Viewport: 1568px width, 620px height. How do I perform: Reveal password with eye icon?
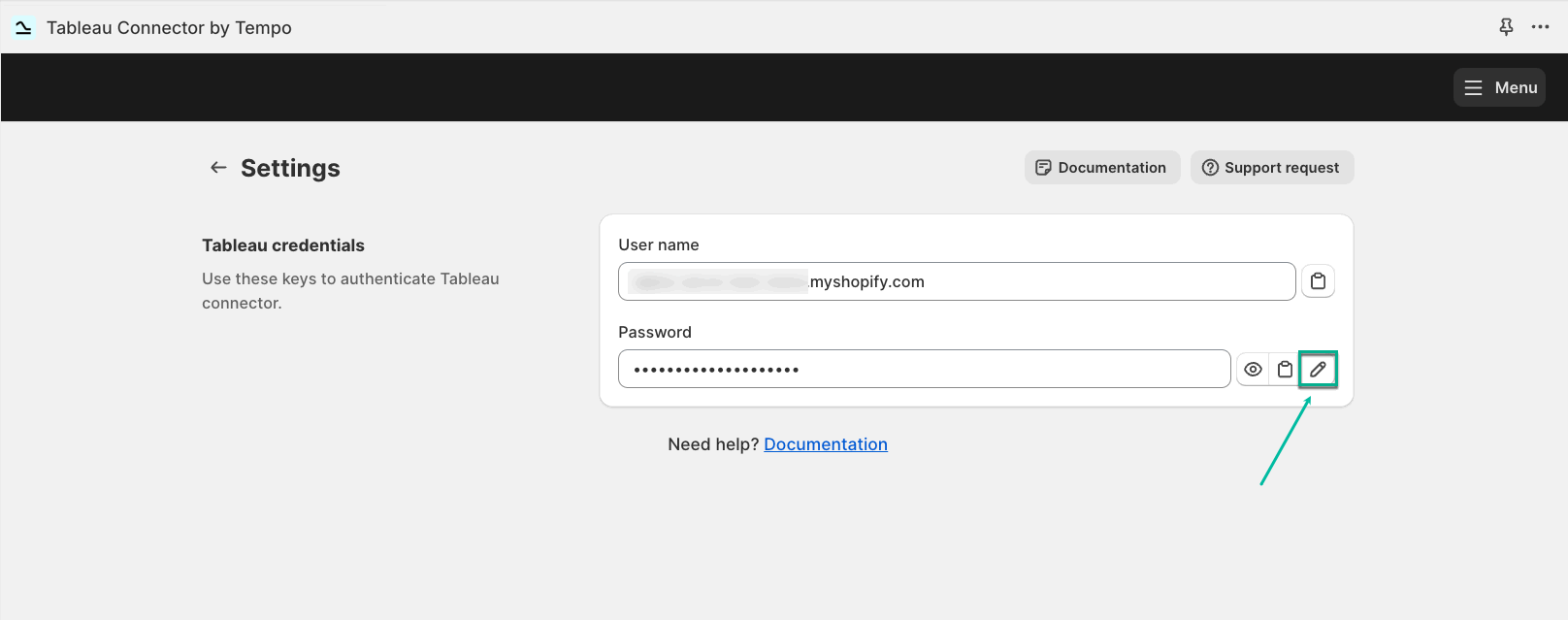[x=1253, y=369]
